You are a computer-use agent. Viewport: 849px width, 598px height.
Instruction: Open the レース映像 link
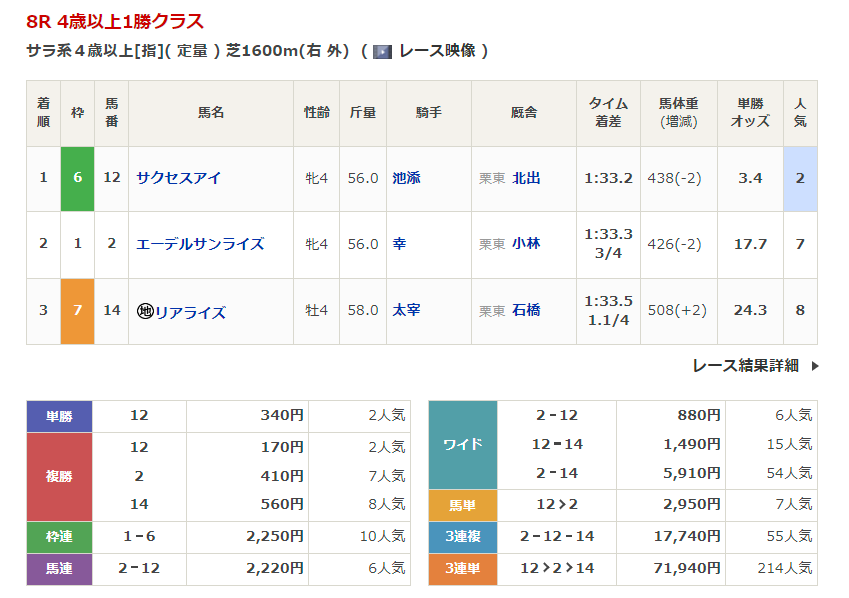(x=437, y=51)
